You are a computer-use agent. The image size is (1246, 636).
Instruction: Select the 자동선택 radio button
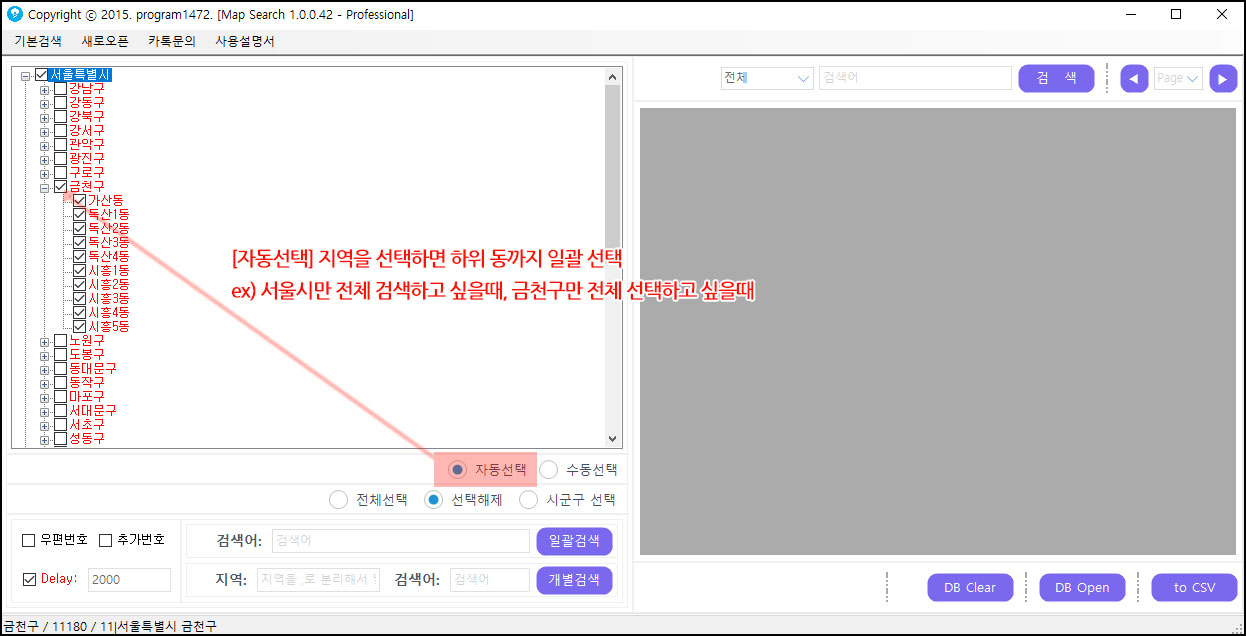coord(457,469)
